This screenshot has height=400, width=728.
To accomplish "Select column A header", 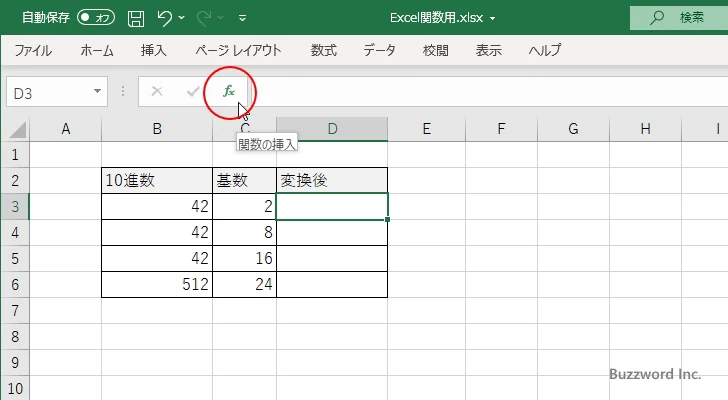I will click(65, 129).
